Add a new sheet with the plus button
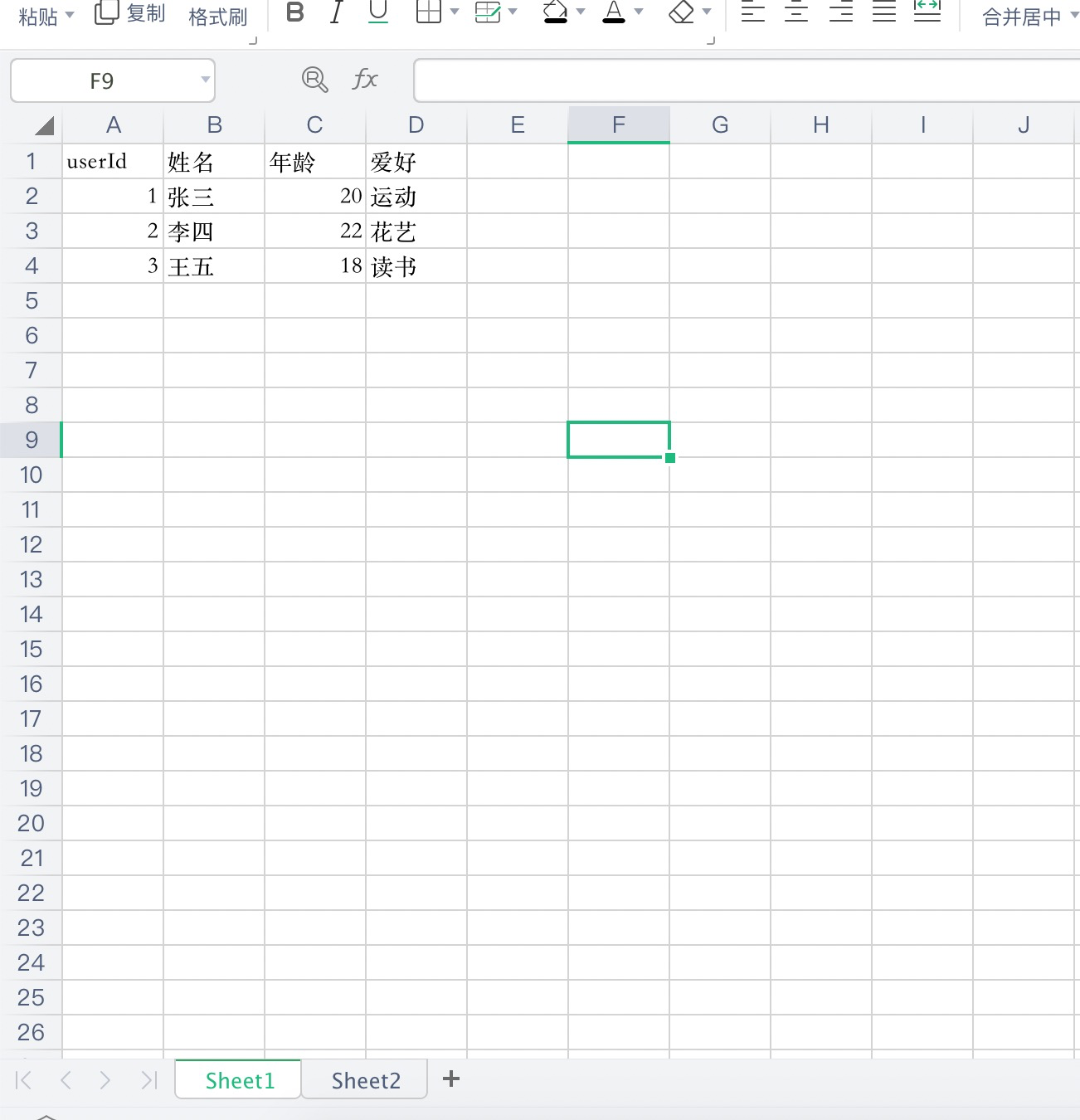The width and height of the screenshot is (1080, 1120). (x=450, y=1079)
